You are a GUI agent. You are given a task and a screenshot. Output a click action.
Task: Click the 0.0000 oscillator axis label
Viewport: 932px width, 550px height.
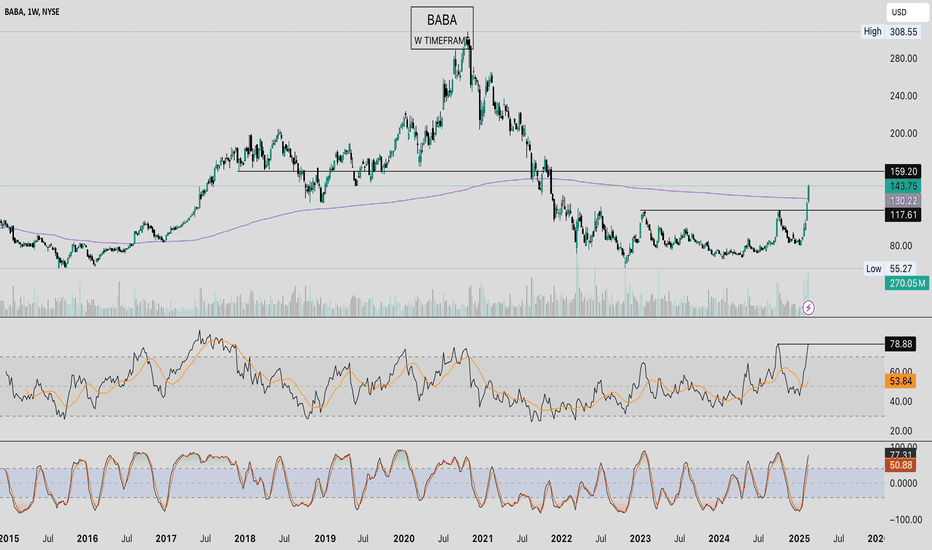(903, 483)
